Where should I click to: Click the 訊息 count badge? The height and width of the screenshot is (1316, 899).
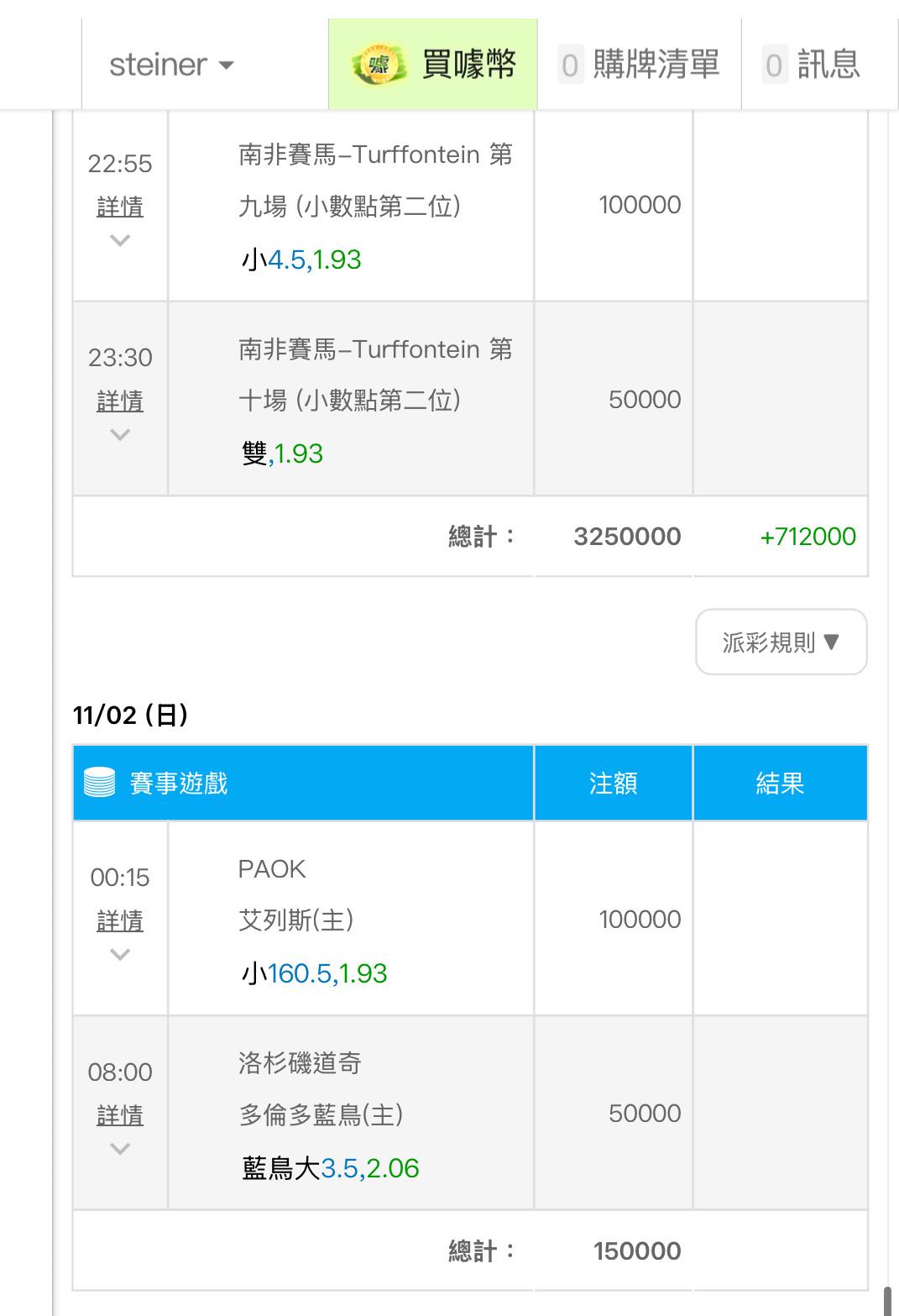[774, 66]
